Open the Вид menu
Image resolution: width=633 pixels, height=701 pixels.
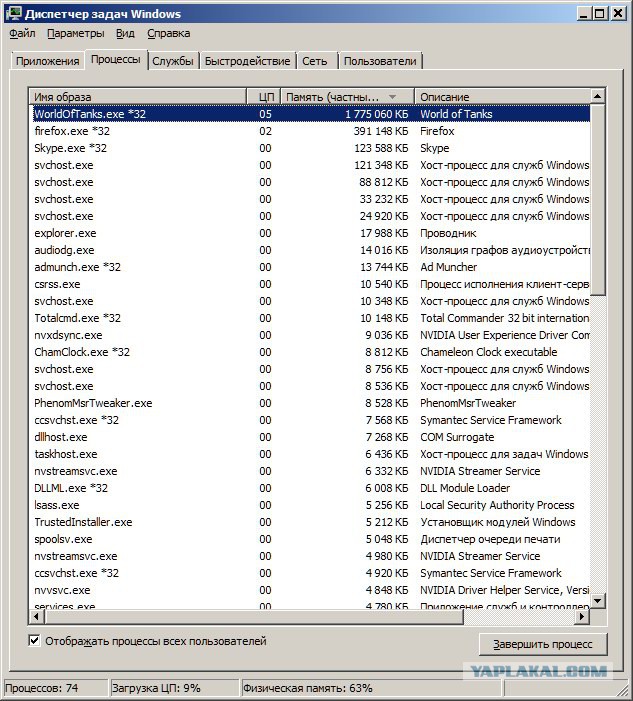tap(125, 34)
